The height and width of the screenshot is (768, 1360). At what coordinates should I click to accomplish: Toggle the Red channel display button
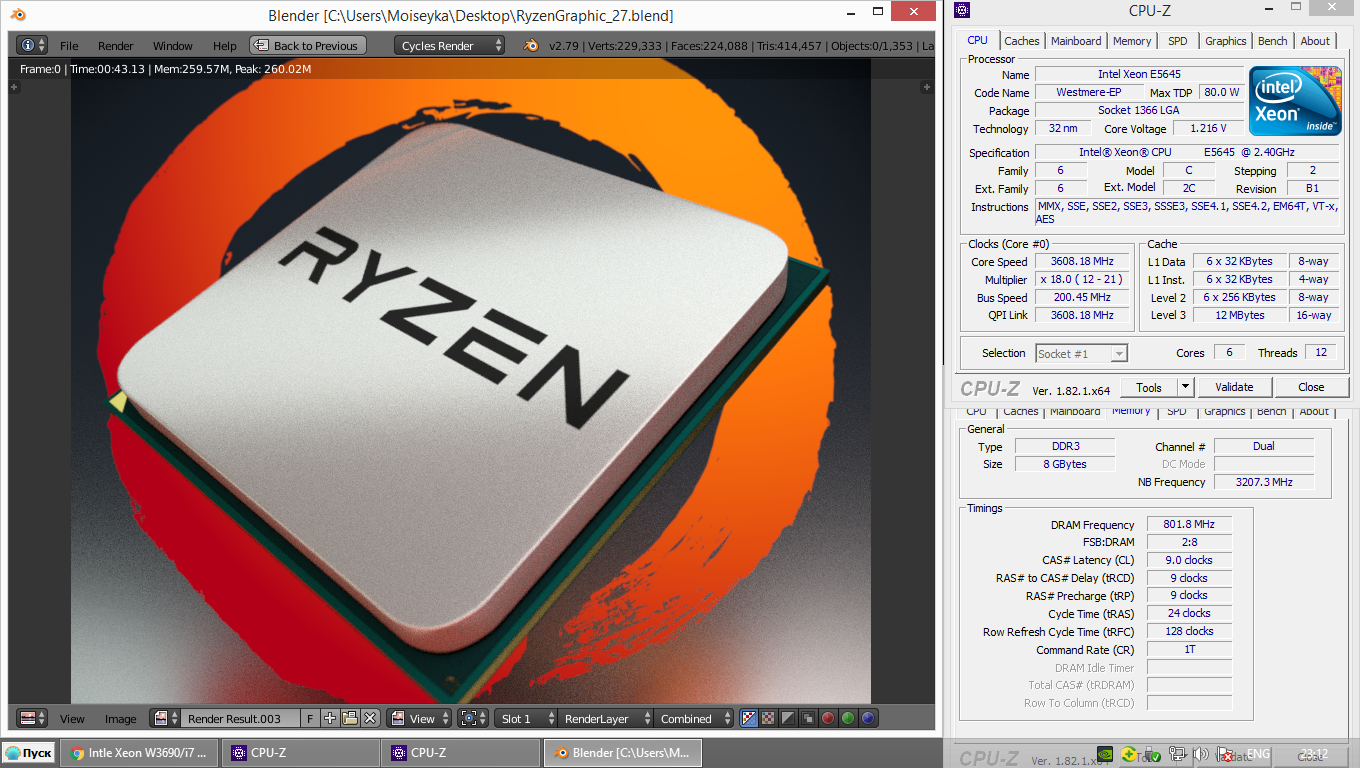click(828, 718)
